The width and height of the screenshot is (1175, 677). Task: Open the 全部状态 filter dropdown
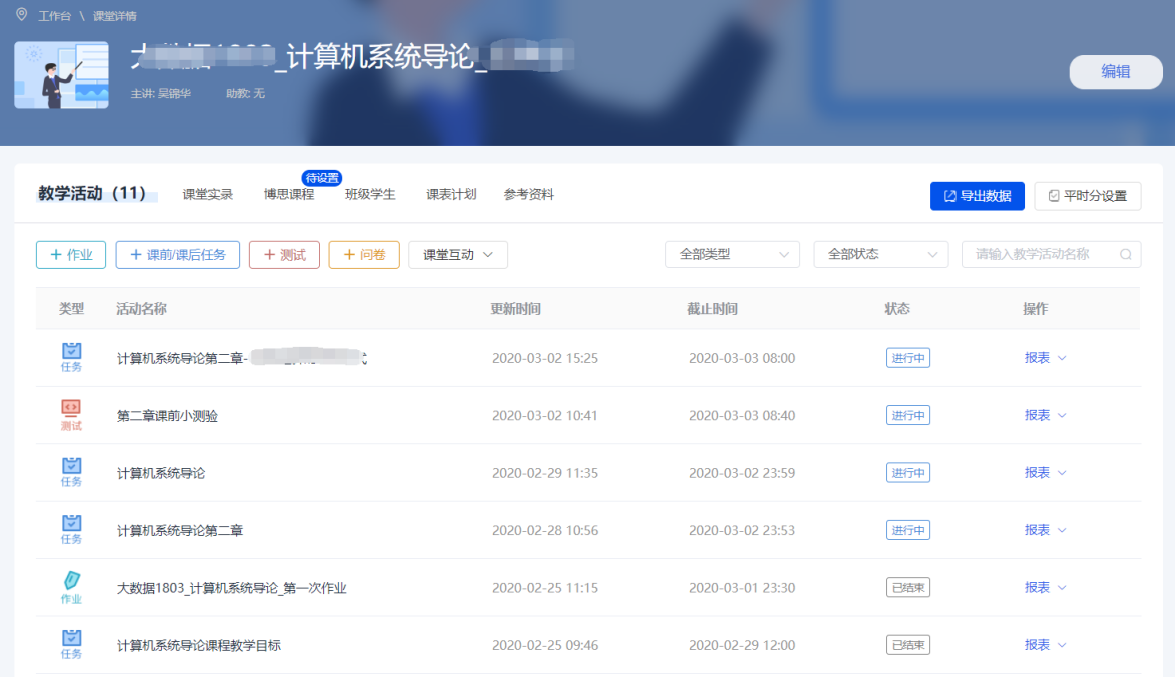880,254
